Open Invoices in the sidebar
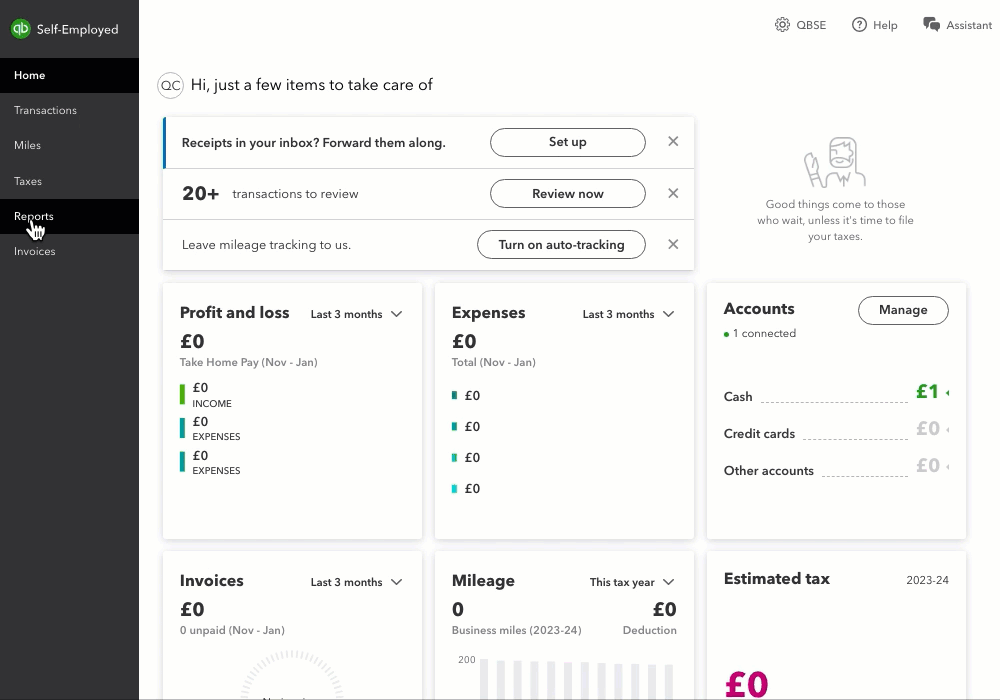This screenshot has width=1000, height=700. coord(70,251)
